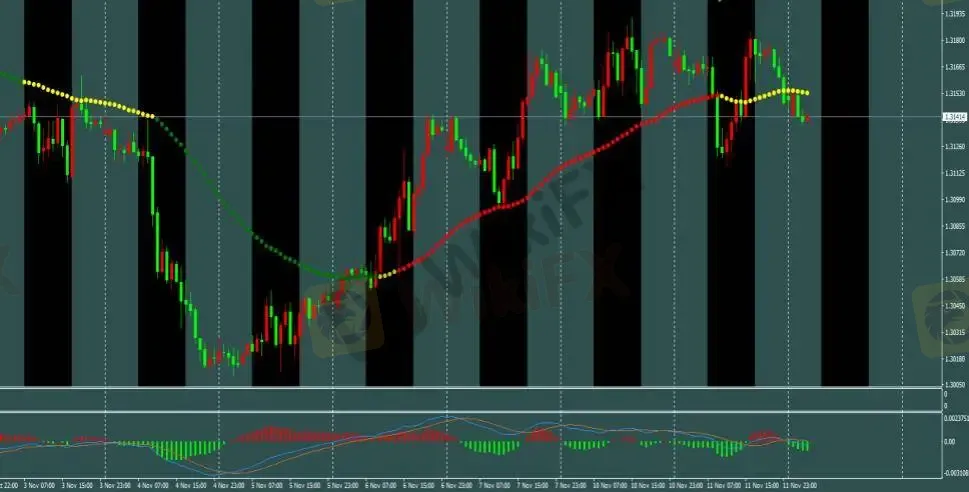
Task: Click the 1.31935 price axis label
Action: pos(956,14)
